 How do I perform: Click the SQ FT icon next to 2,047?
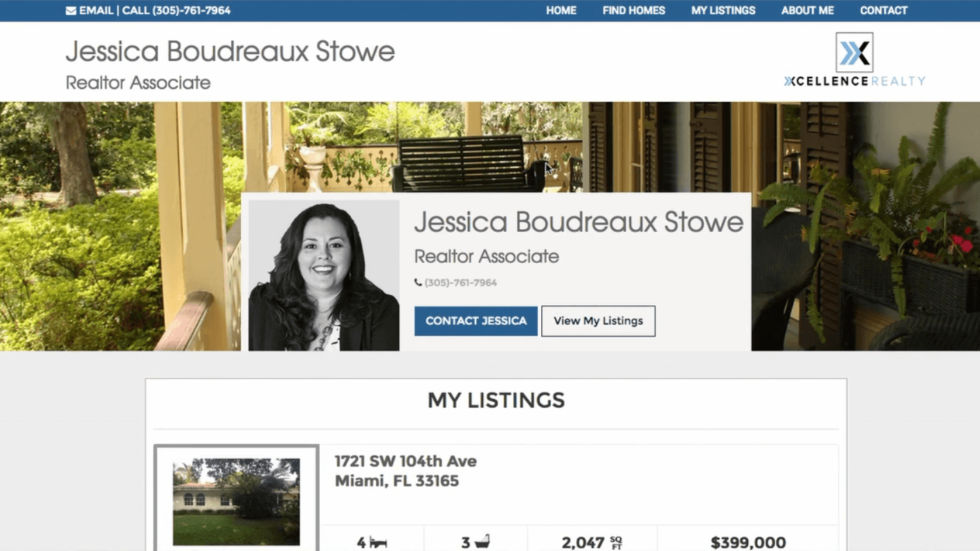616,543
